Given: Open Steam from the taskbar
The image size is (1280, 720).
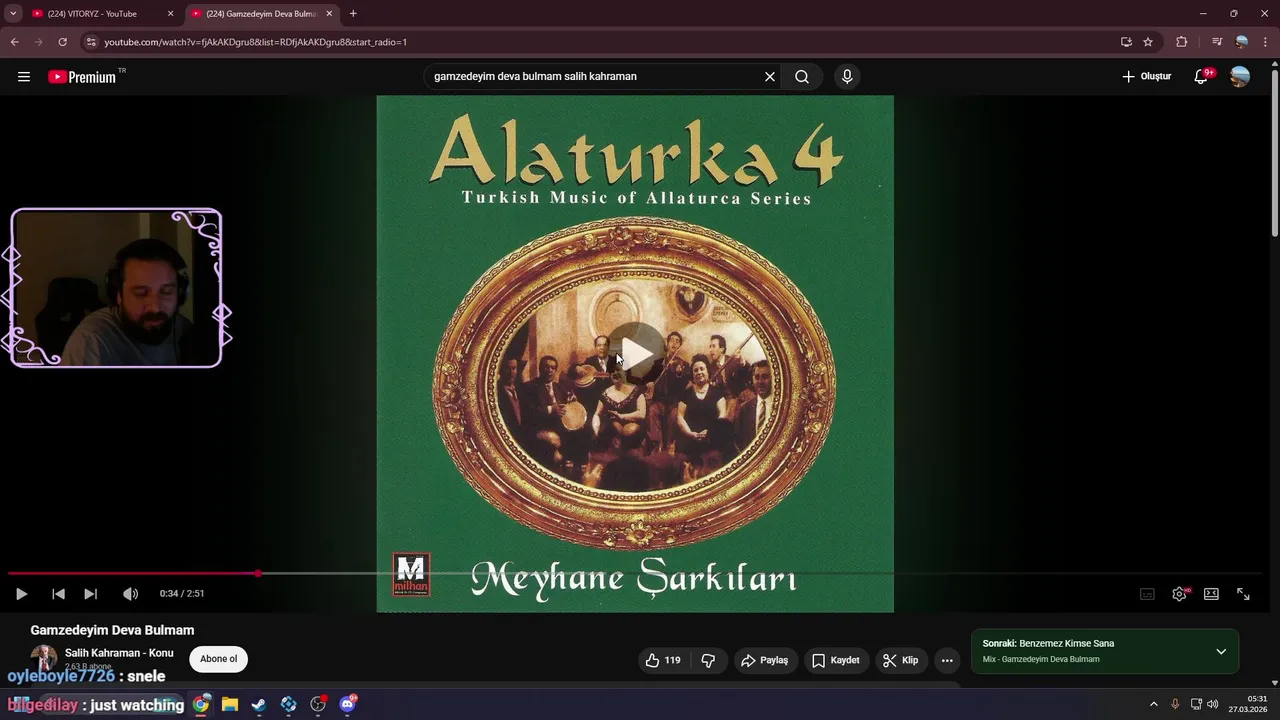Looking at the screenshot, I should tap(259, 704).
